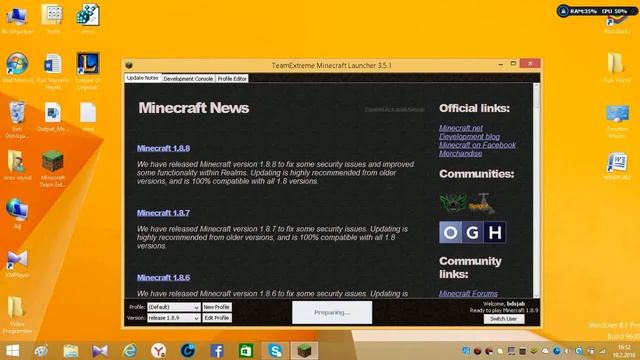
Task: Open the Output_Me... file on desktop
Action: tap(53, 117)
